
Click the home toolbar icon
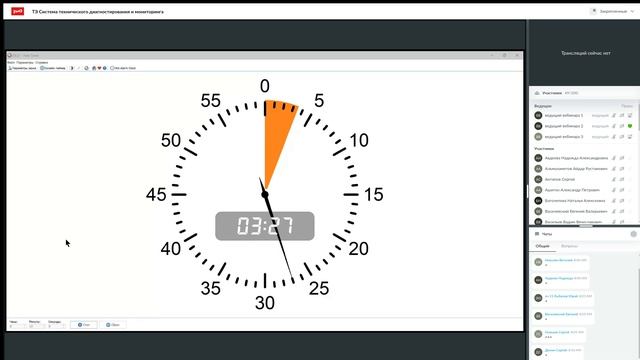pyautogui.click(x=94, y=68)
